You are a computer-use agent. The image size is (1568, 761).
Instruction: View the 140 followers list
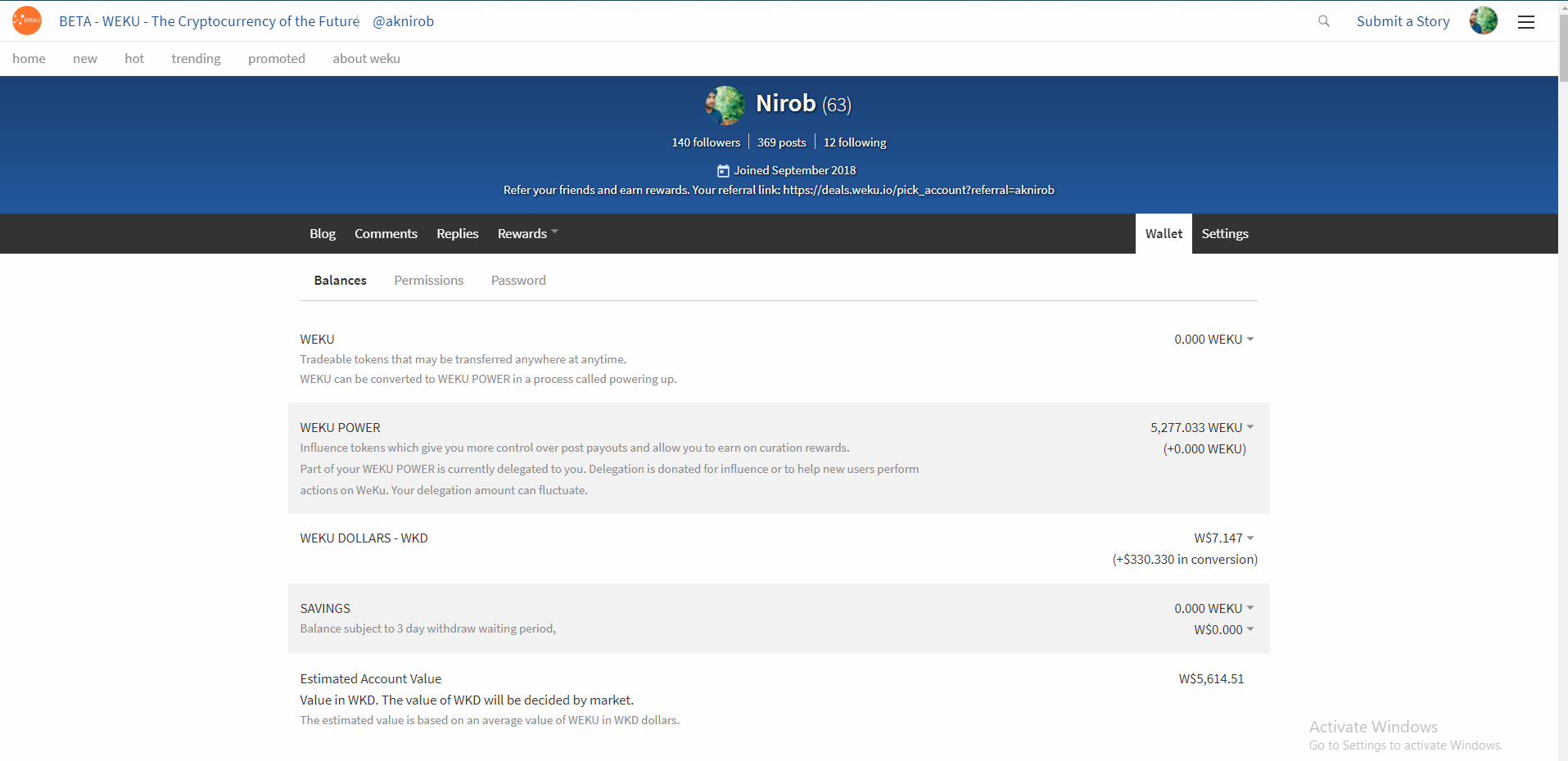[x=706, y=142]
